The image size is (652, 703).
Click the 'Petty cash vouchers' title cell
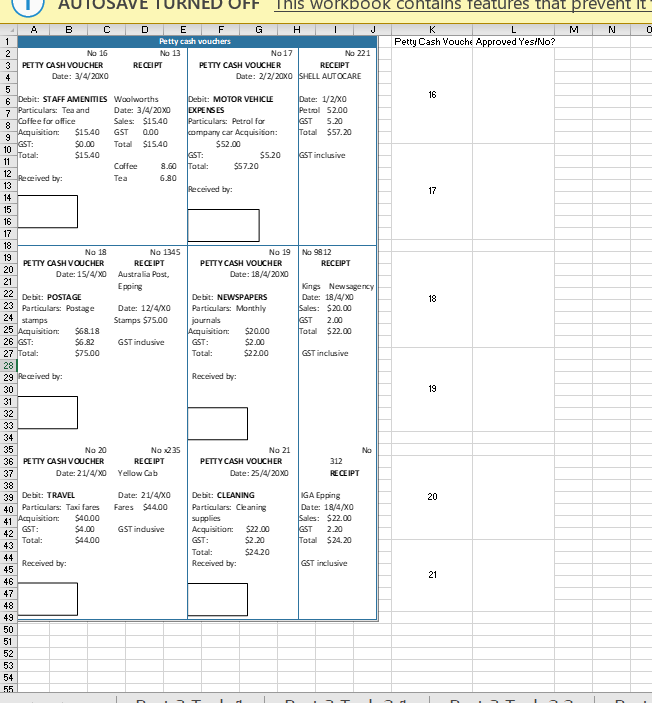coord(195,41)
